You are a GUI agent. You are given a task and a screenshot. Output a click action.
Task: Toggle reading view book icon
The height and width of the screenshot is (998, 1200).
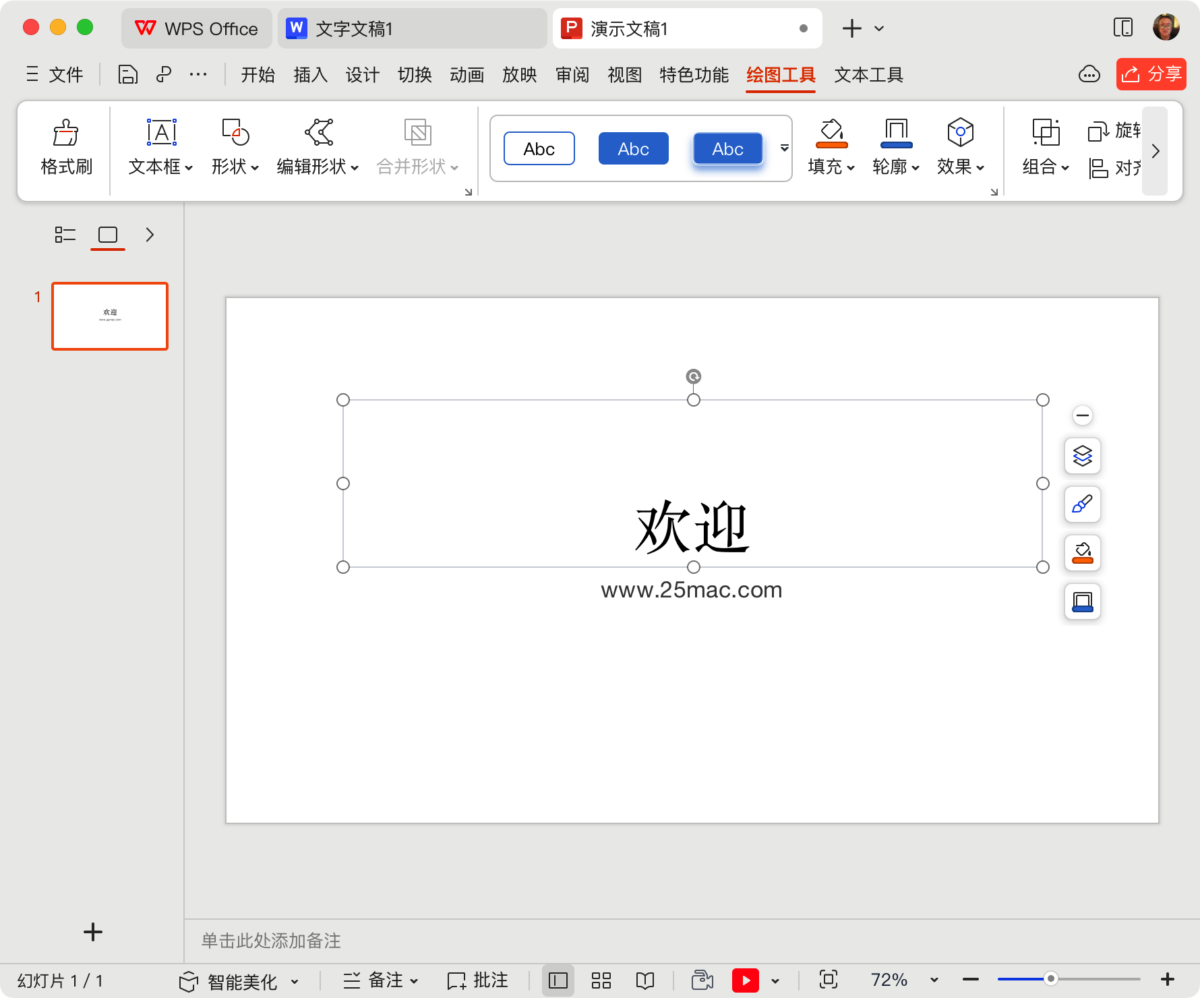pyautogui.click(x=646, y=980)
